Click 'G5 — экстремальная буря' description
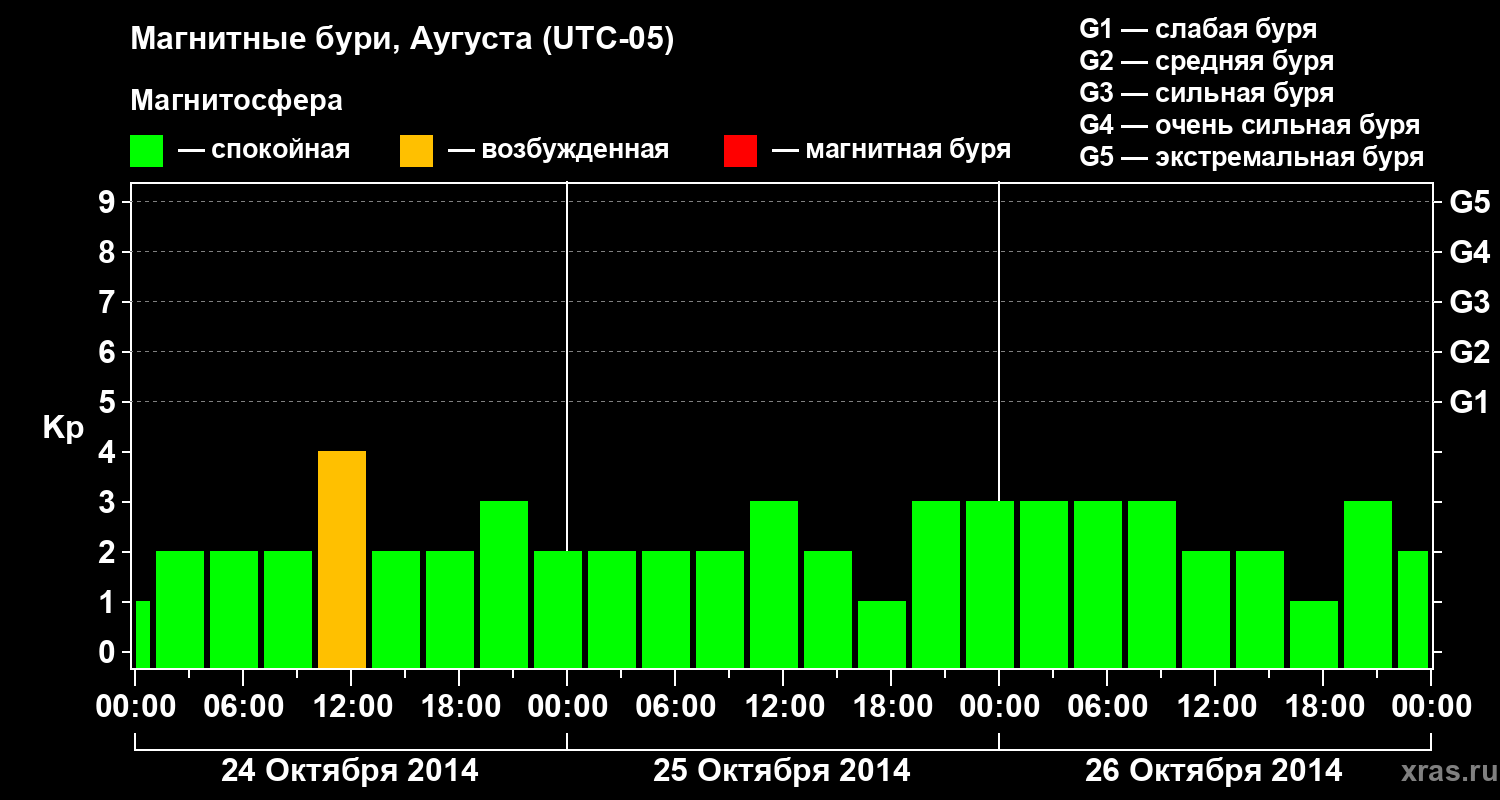1500x800 pixels. click(1252, 157)
